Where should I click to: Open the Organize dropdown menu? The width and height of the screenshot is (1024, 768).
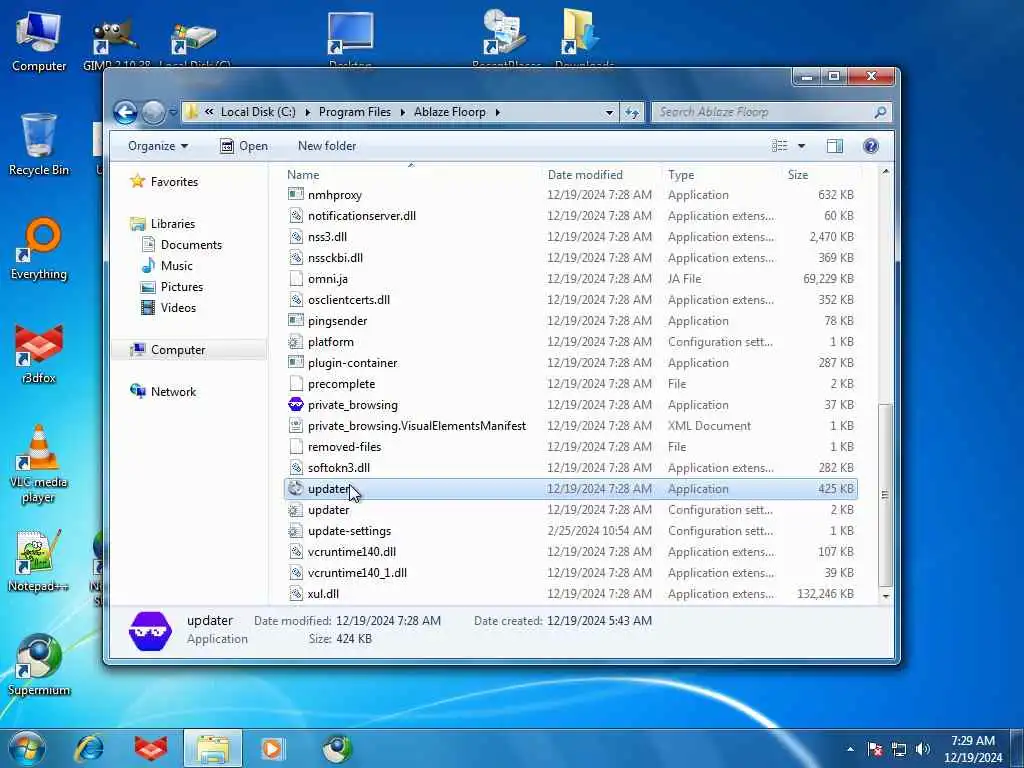coord(158,146)
